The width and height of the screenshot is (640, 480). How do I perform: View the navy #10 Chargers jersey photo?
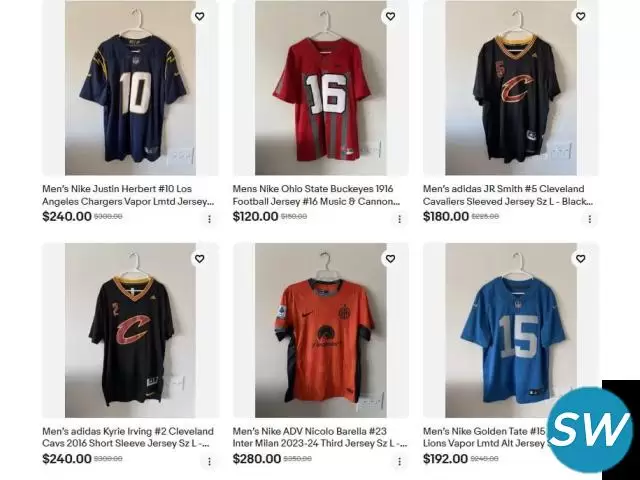(x=130, y=88)
